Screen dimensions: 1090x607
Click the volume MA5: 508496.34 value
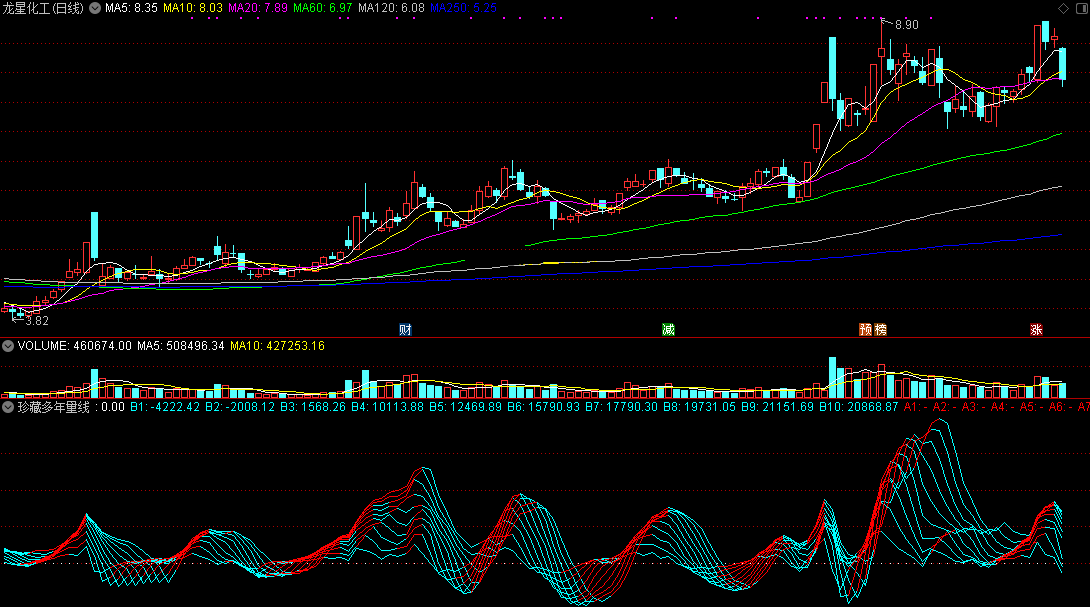click(x=181, y=346)
